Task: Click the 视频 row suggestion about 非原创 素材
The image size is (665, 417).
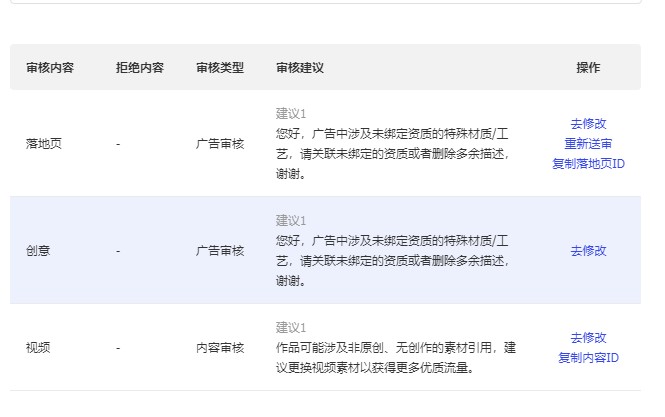Action: click(x=396, y=358)
